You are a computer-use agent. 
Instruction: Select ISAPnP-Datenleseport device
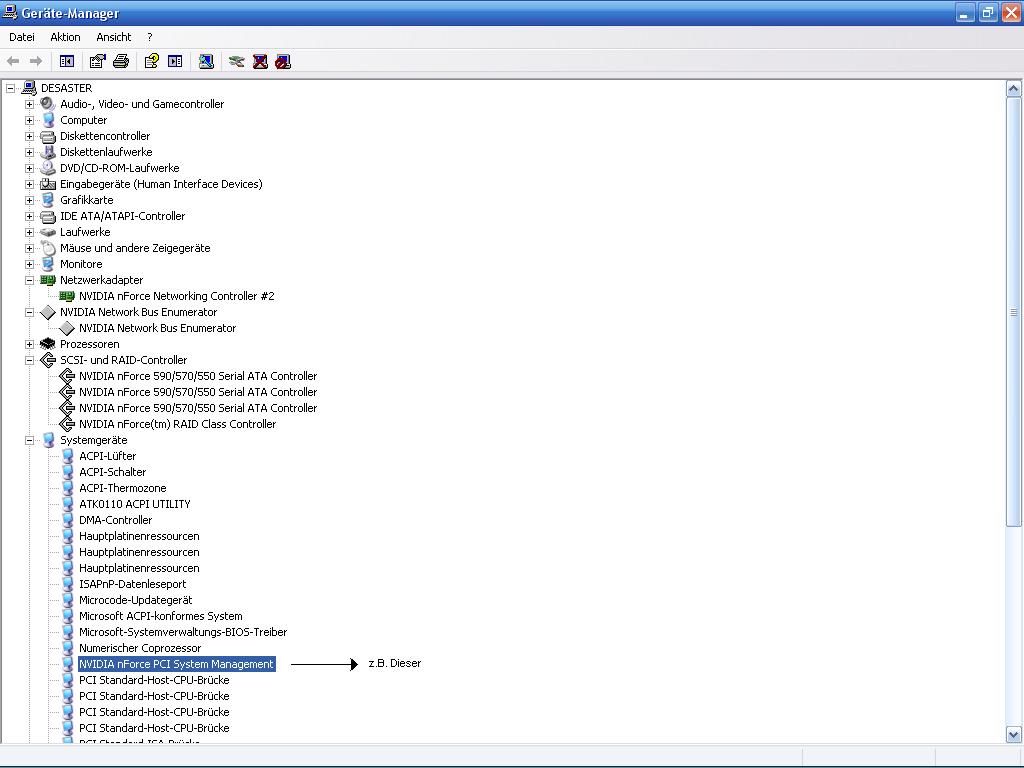[x=133, y=584]
